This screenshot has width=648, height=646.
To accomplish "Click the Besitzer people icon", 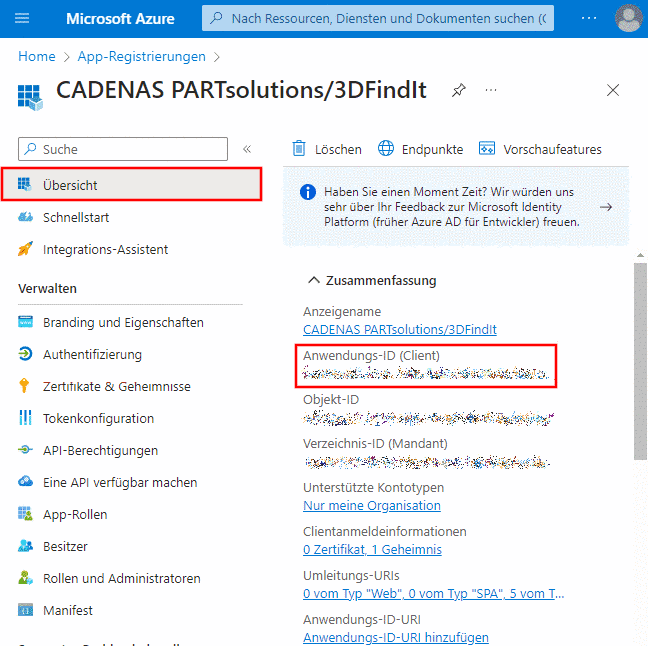I will coord(25,546).
